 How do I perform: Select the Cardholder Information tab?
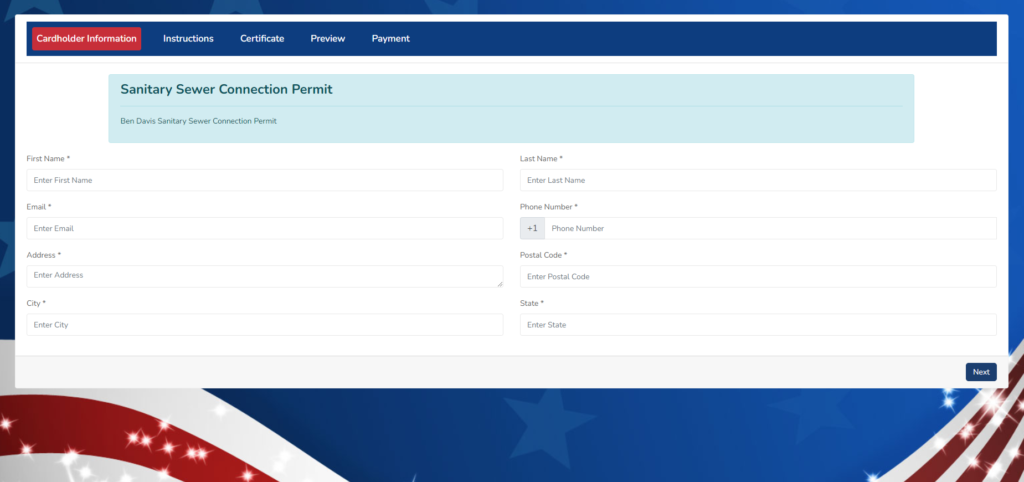coord(86,39)
